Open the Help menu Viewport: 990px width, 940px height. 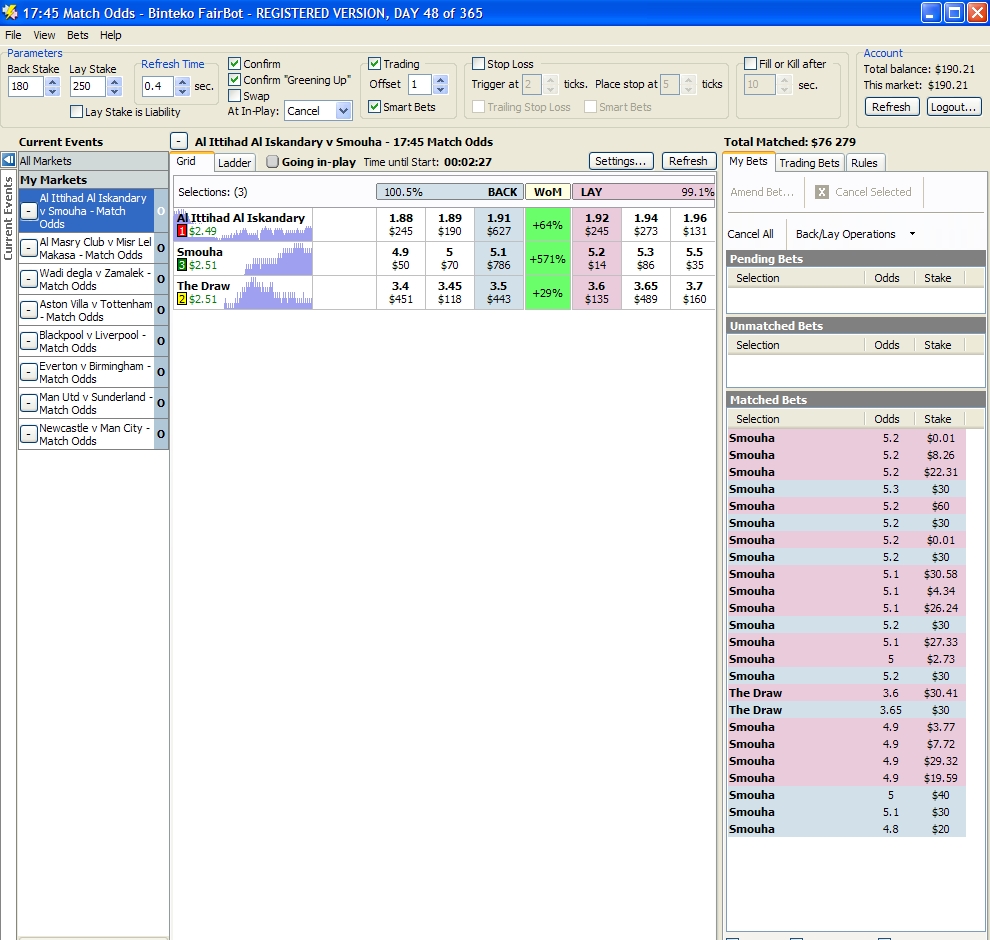point(110,35)
